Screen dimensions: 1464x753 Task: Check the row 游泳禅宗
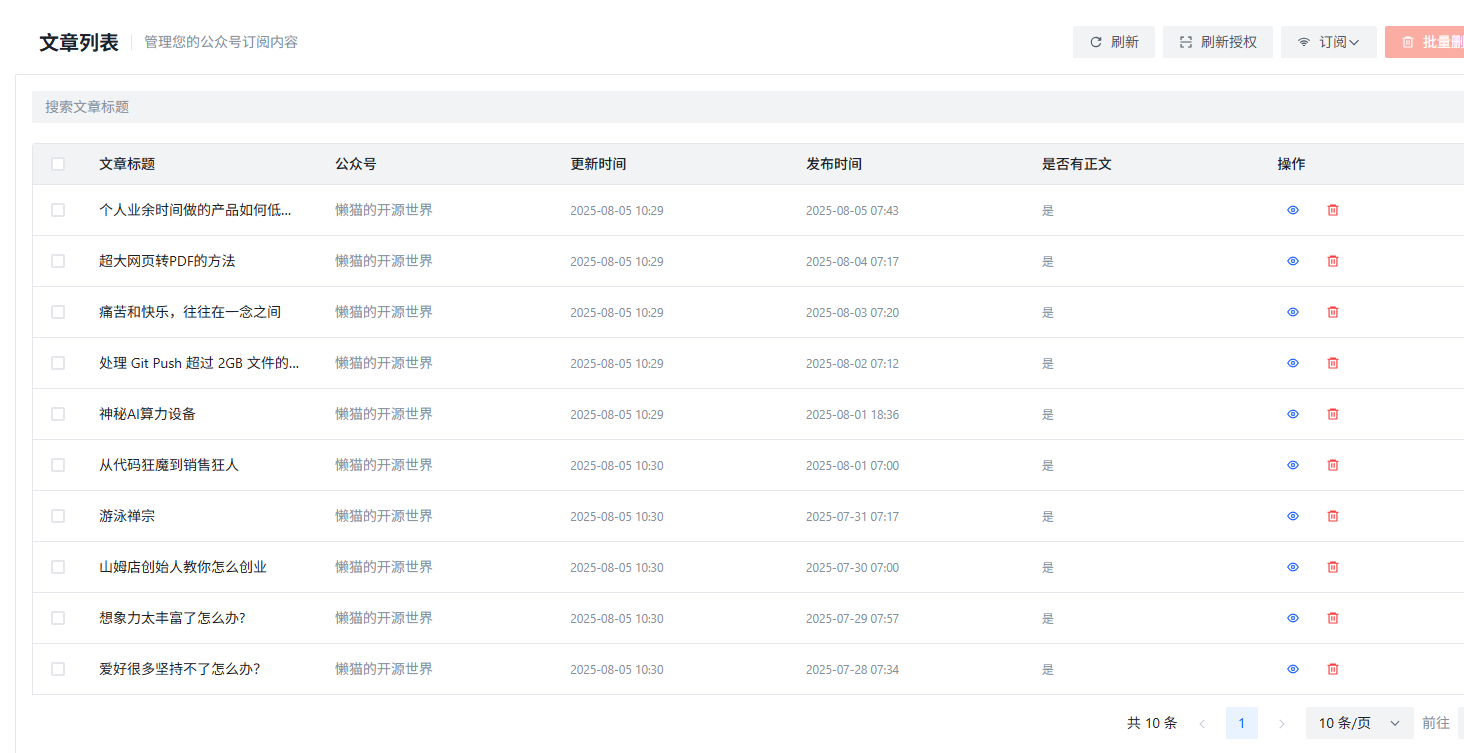pos(58,516)
